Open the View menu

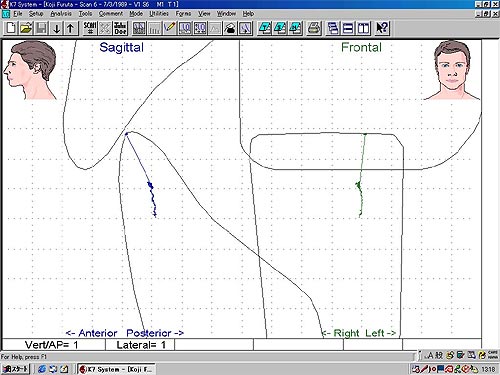204,14
